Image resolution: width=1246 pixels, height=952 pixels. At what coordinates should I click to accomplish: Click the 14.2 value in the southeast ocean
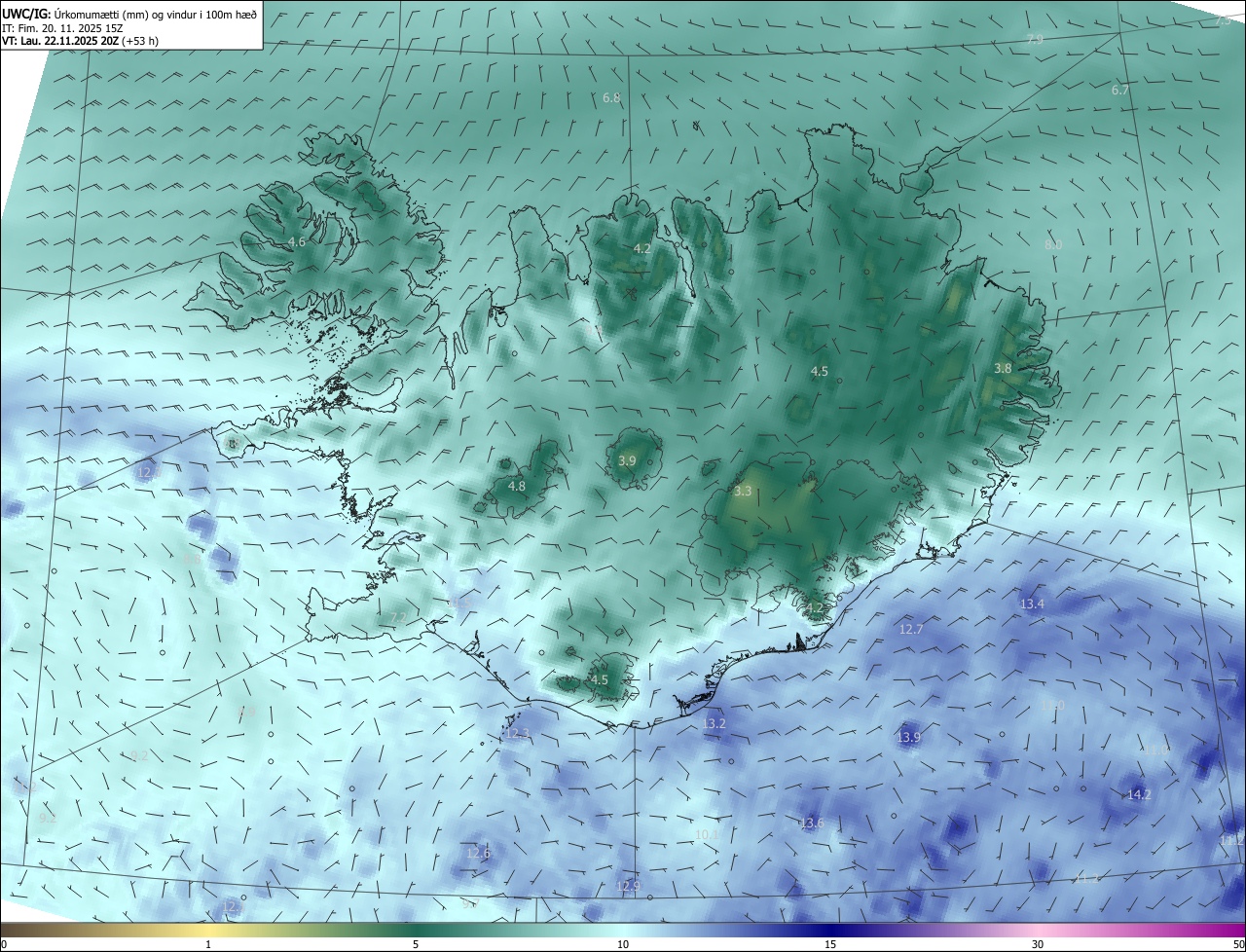click(1139, 794)
